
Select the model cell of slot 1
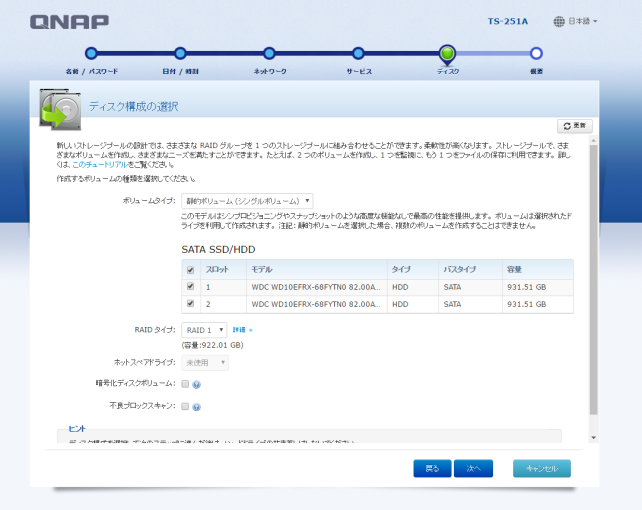pyautogui.click(x=316, y=287)
